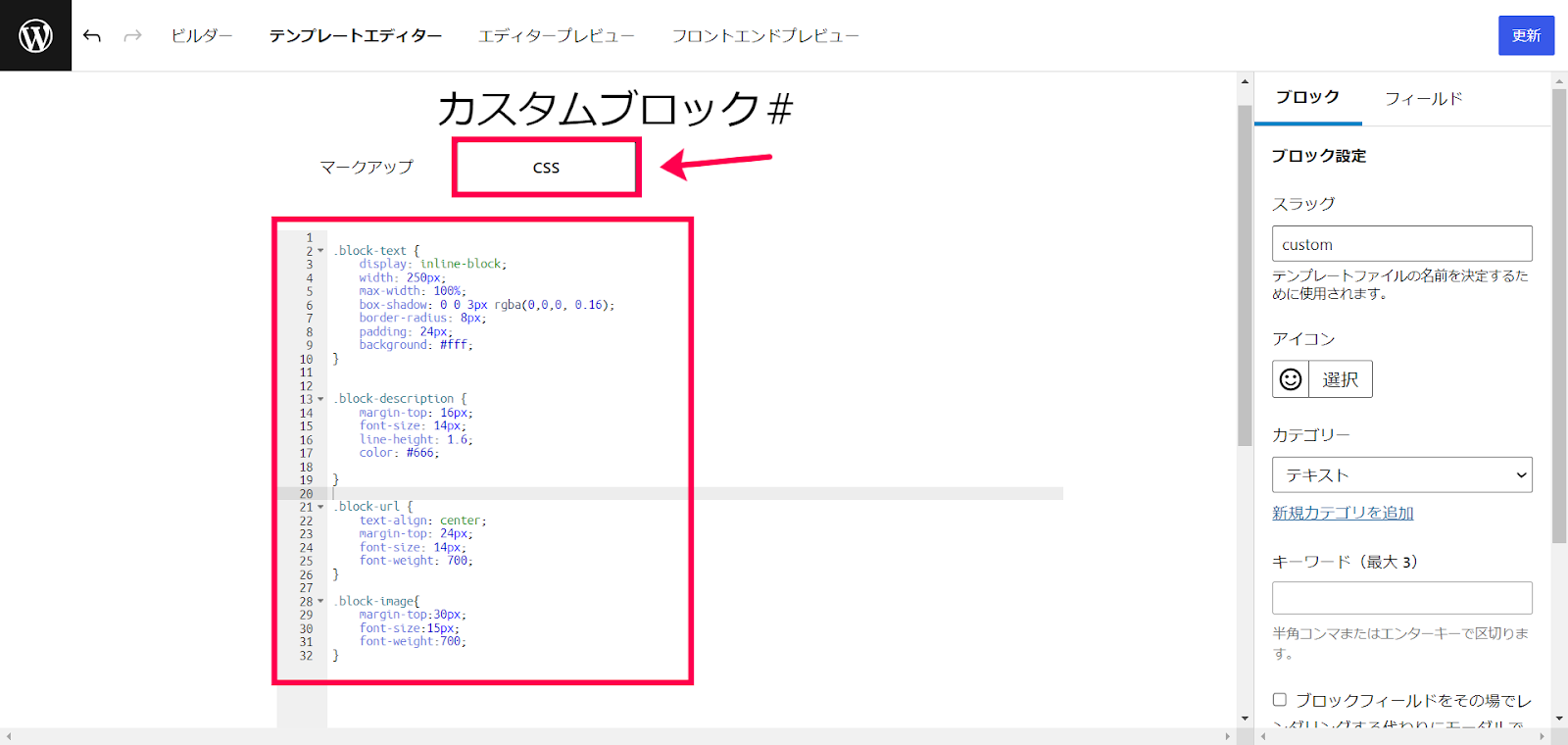This screenshot has width=1568, height=745.
Task: Open エディタープレビュー
Action: [557, 36]
